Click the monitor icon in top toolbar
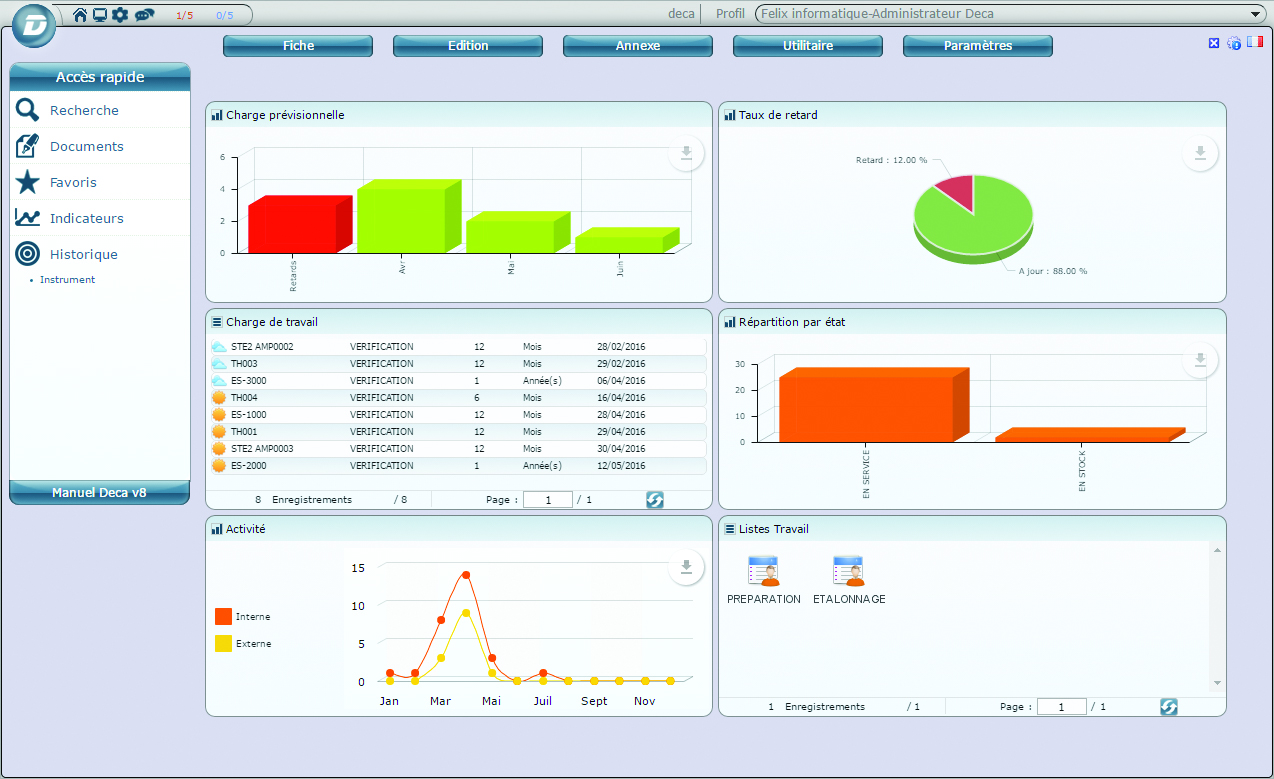1274x779 pixels. click(x=100, y=15)
